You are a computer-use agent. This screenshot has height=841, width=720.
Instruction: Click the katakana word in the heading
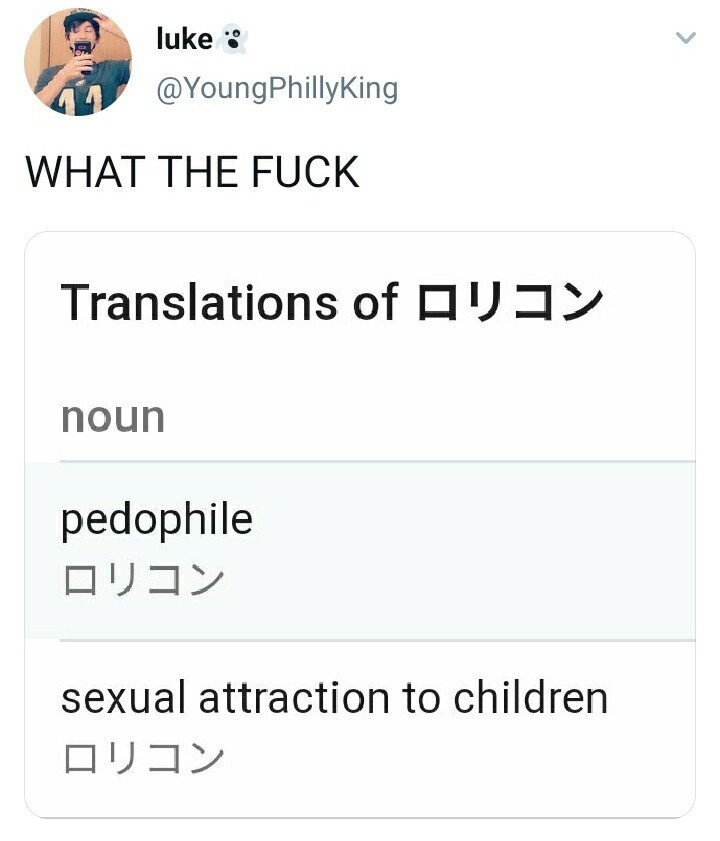click(510, 302)
